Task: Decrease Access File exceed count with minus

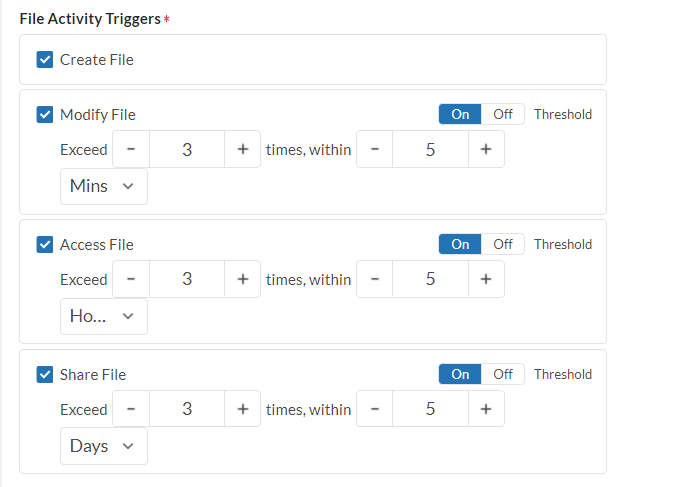Action: [131, 280]
